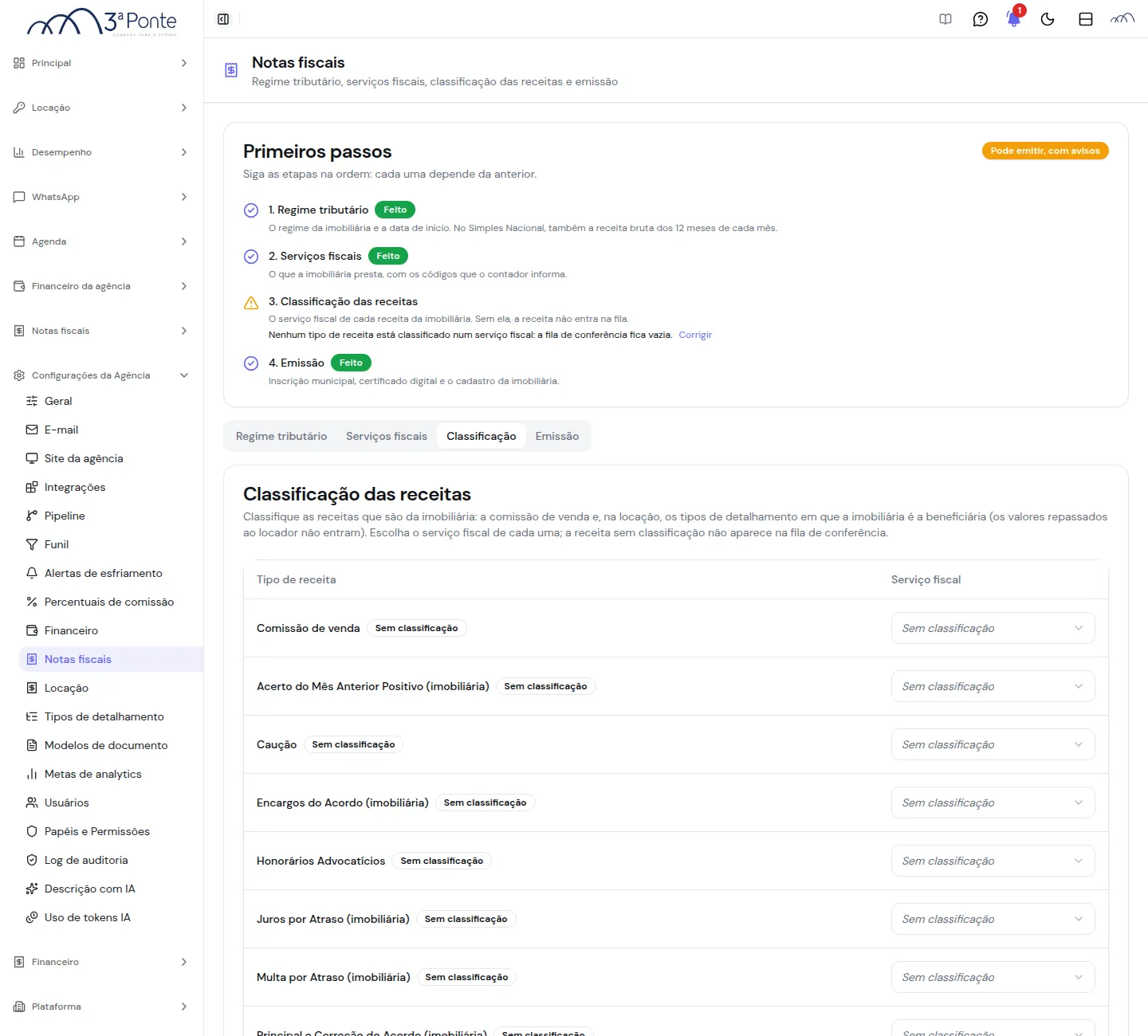
Task: Expand the Plataforma menu section
Action: [x=101, y=1007]
